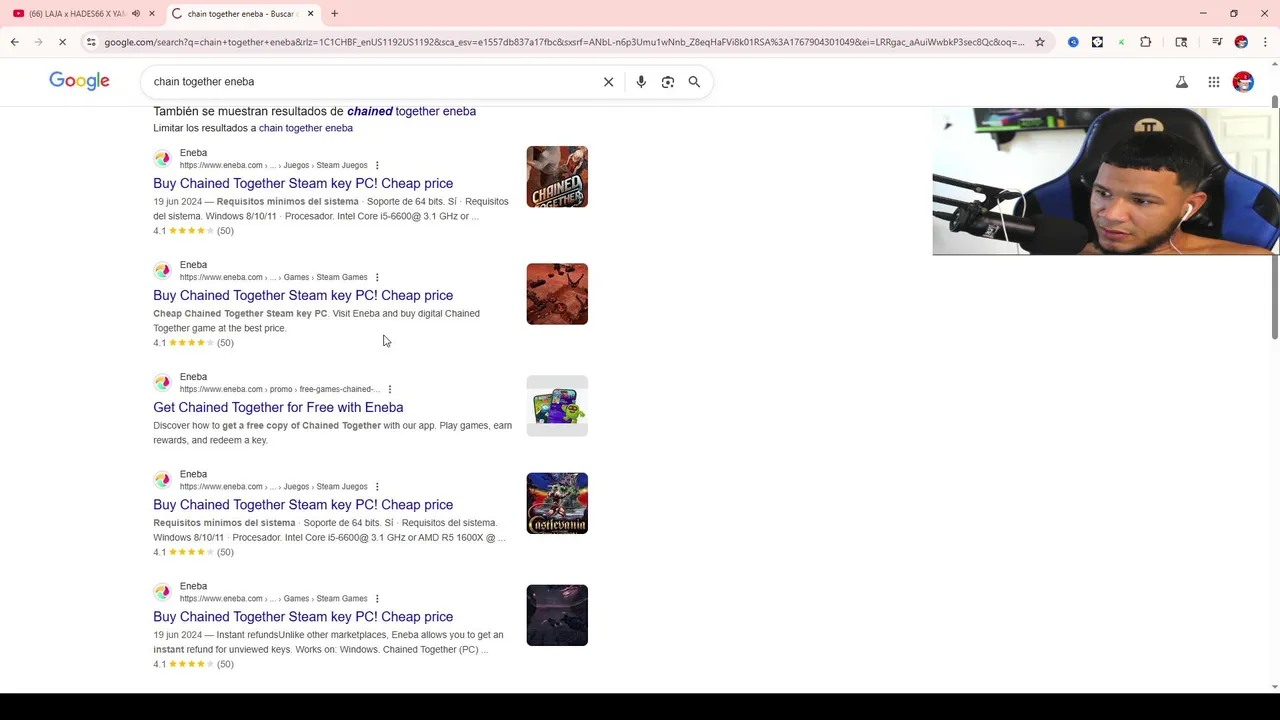The height and width of the screenshot is (720, 1280).
Task: Open options menu for first Eneba result
Action: click(x=377, y=165)
